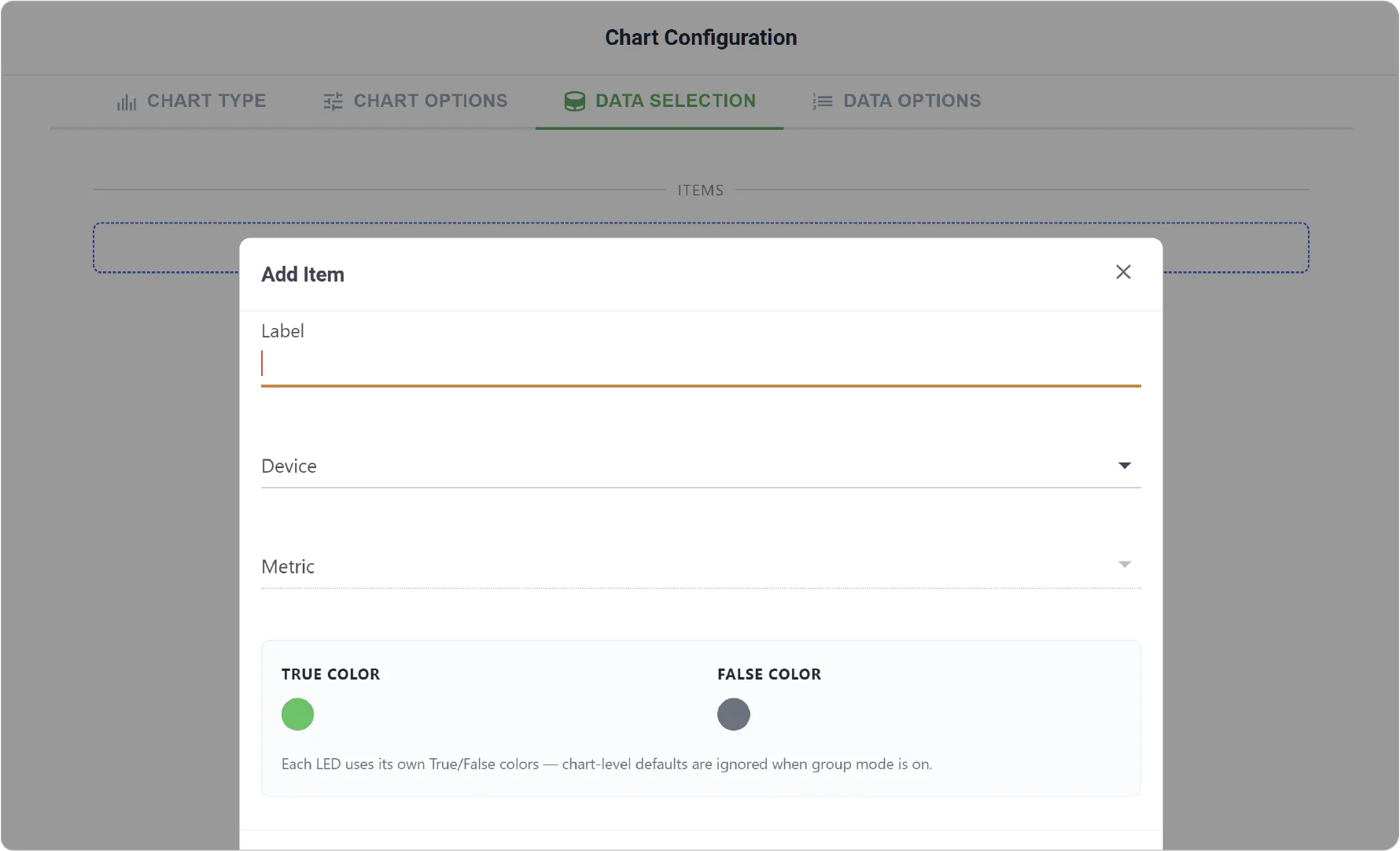Click the sliders icon beside Chart Options
The width and height of the screenshot is (1400, 851).
[x=333, y=101]
